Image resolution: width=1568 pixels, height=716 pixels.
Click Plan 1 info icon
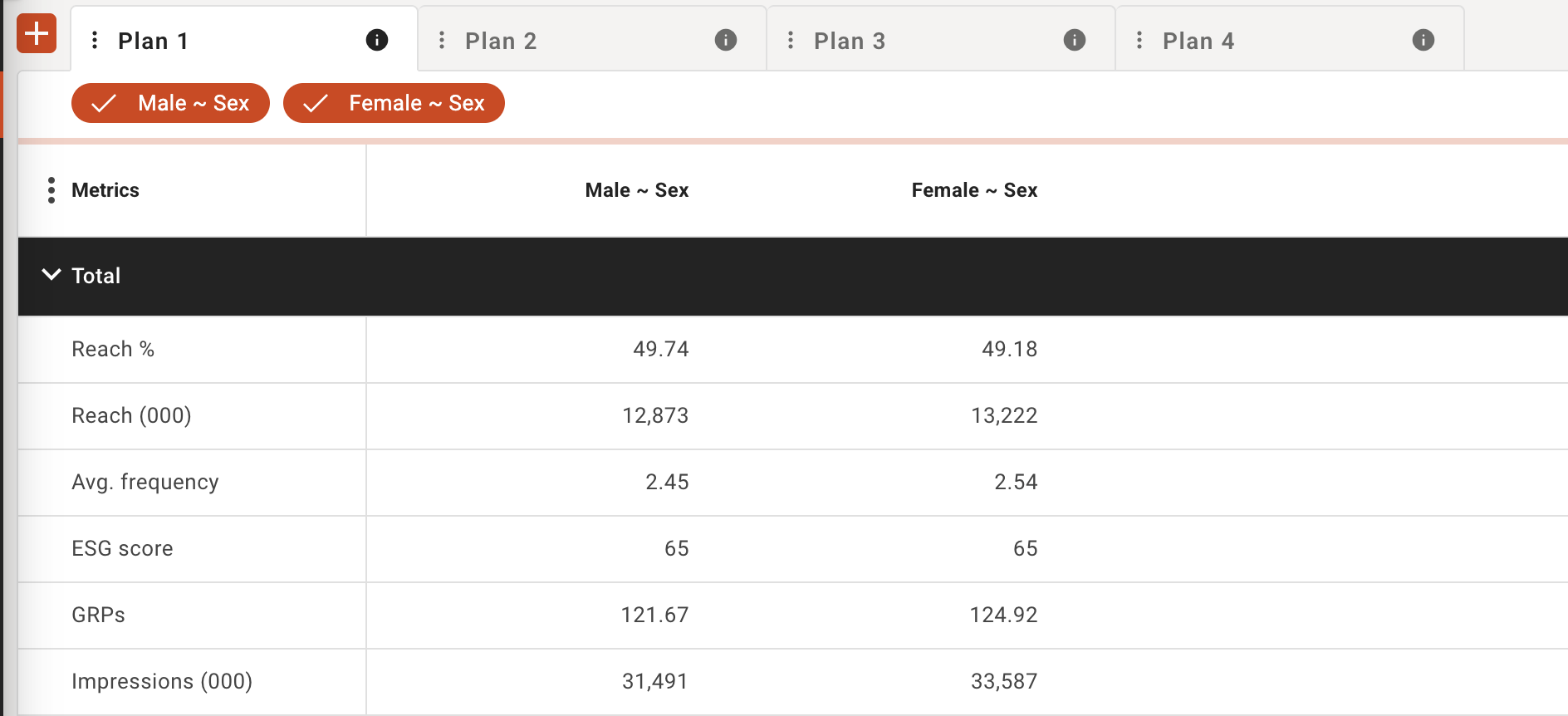point(377,40)
